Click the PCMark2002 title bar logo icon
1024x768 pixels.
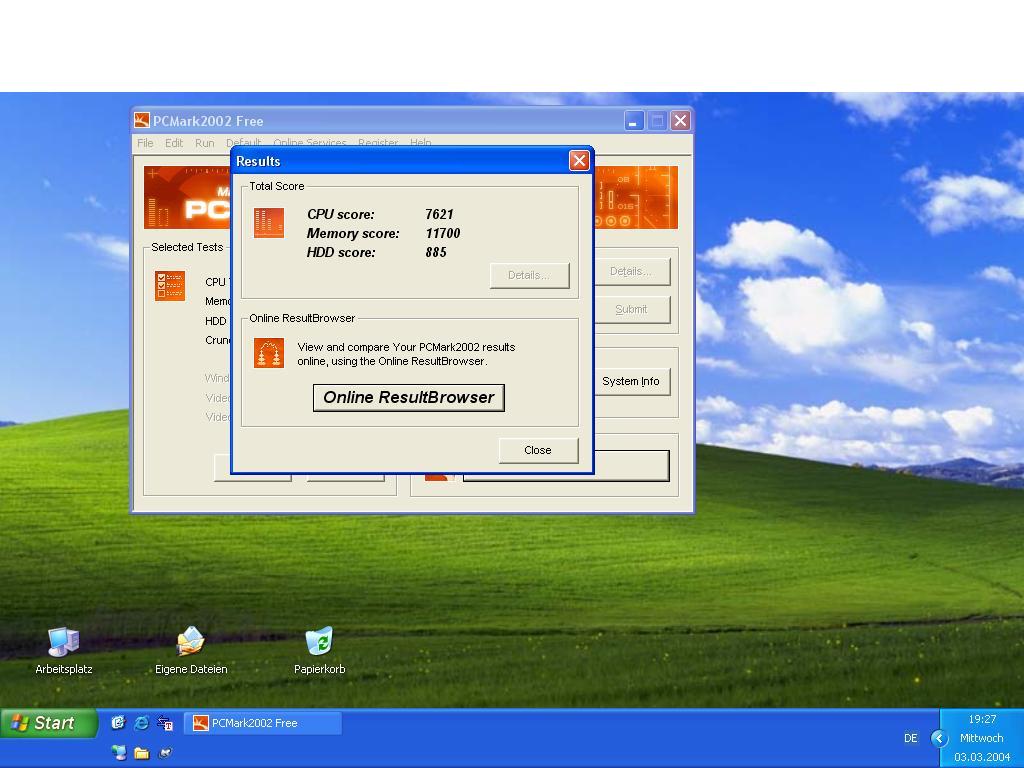[142, 120]
